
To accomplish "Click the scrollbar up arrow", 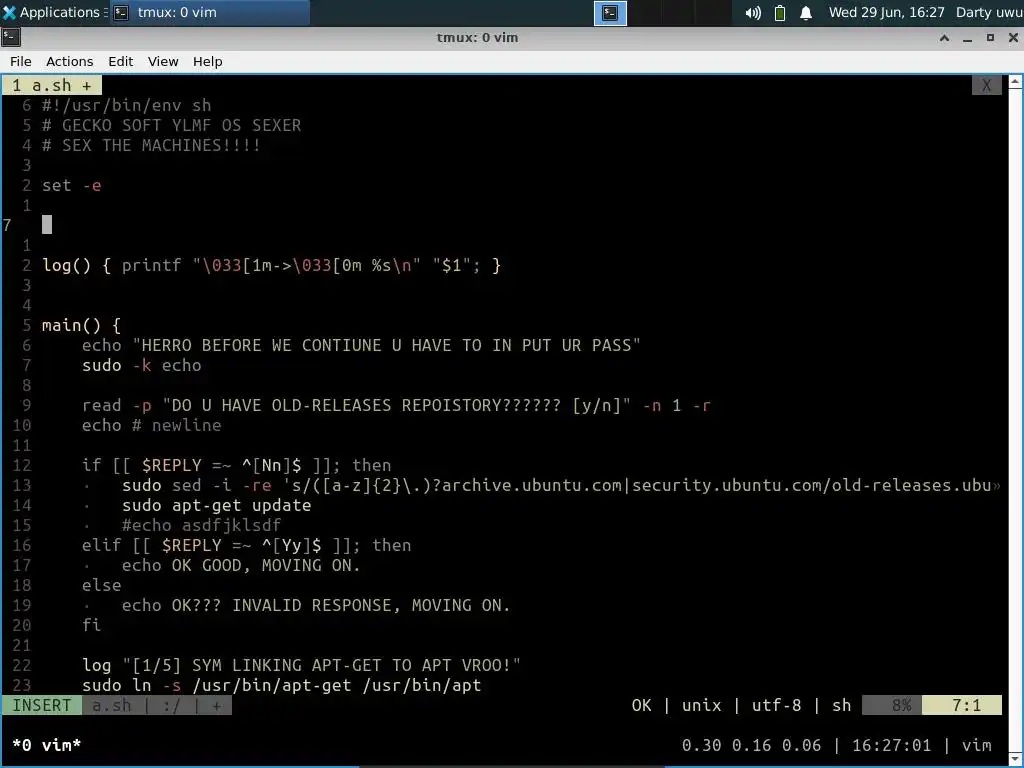I will pos(1016,82).
